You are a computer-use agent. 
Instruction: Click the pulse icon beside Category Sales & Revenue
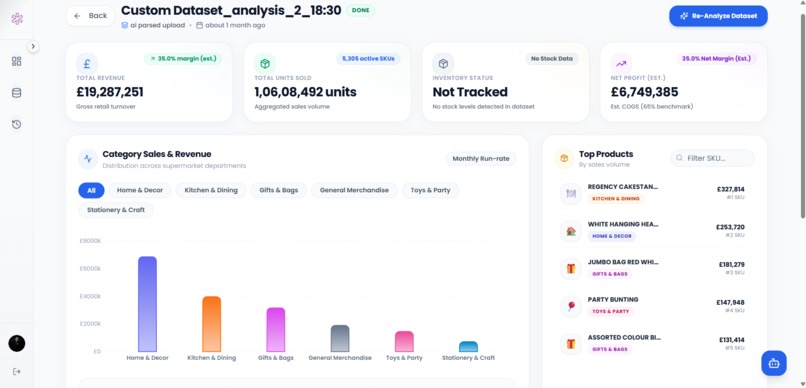88,159
